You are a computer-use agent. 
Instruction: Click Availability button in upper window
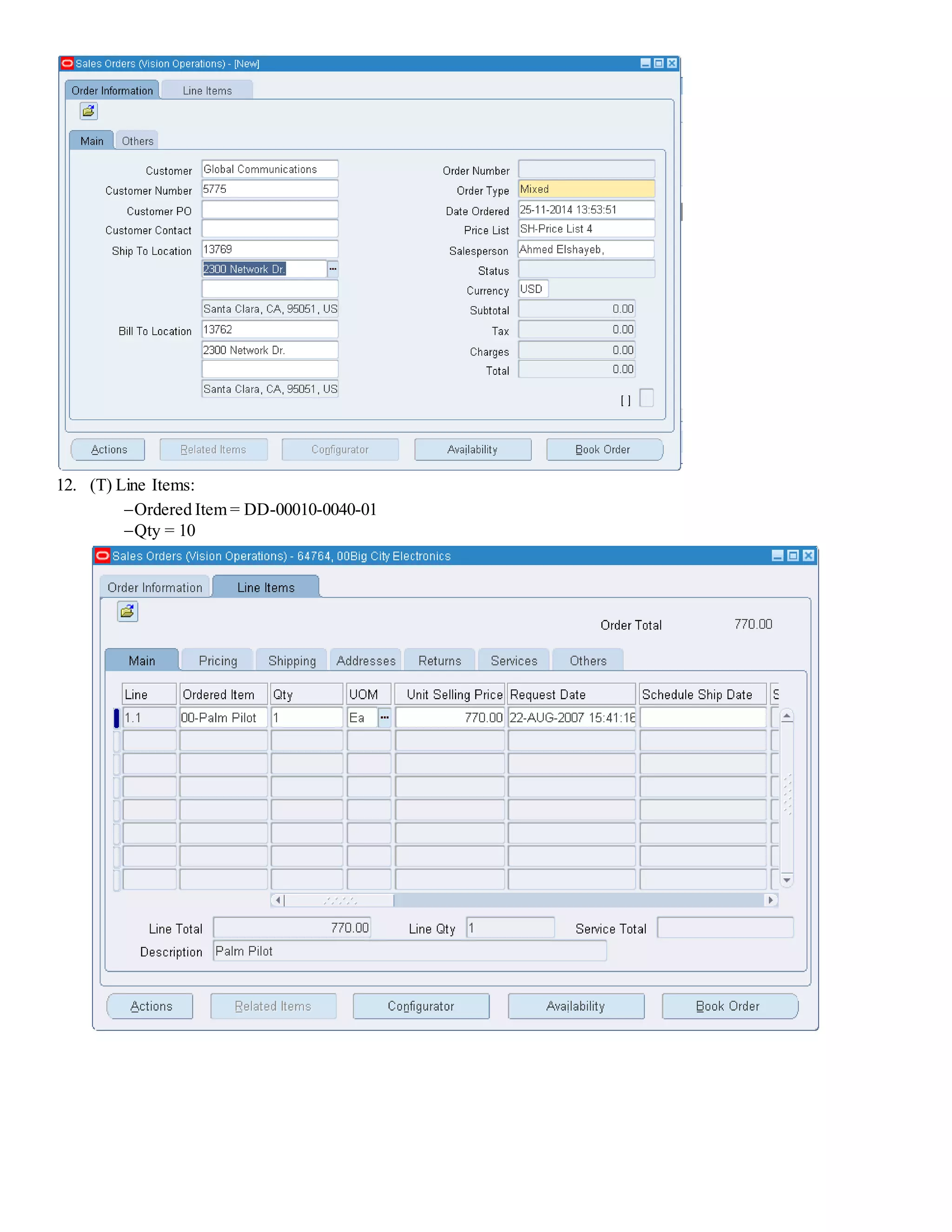(x=472, y=450)
